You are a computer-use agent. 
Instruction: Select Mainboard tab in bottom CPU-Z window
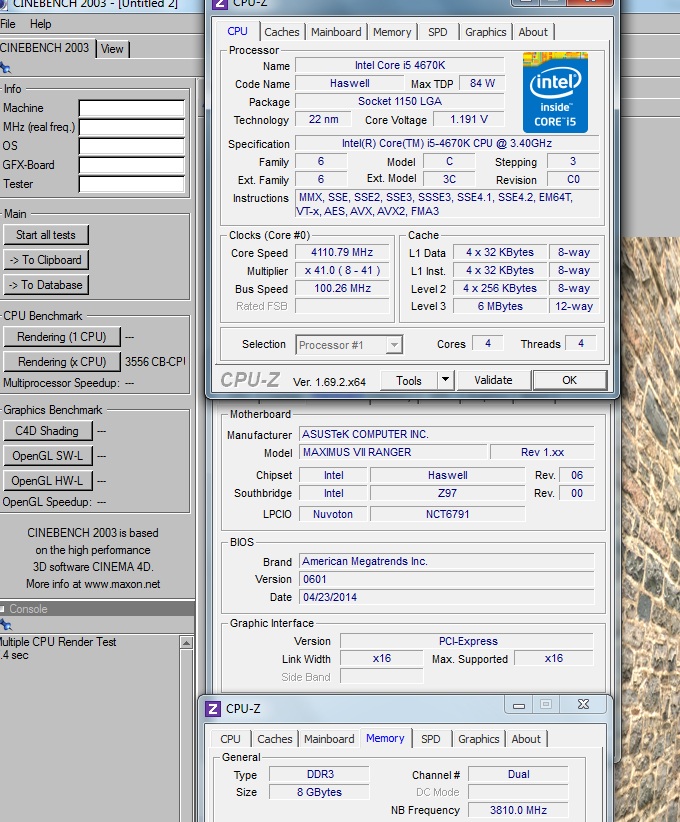pyautogui.click(x=329, y=739)
